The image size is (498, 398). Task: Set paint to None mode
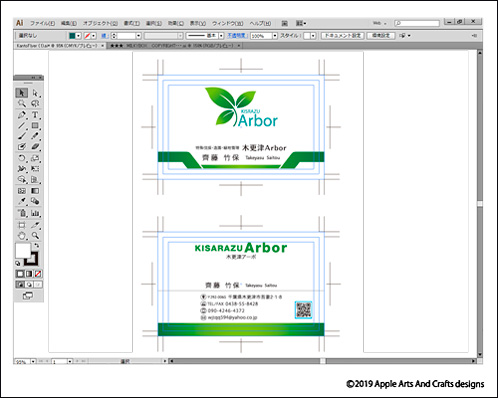(x=38, y=274)
